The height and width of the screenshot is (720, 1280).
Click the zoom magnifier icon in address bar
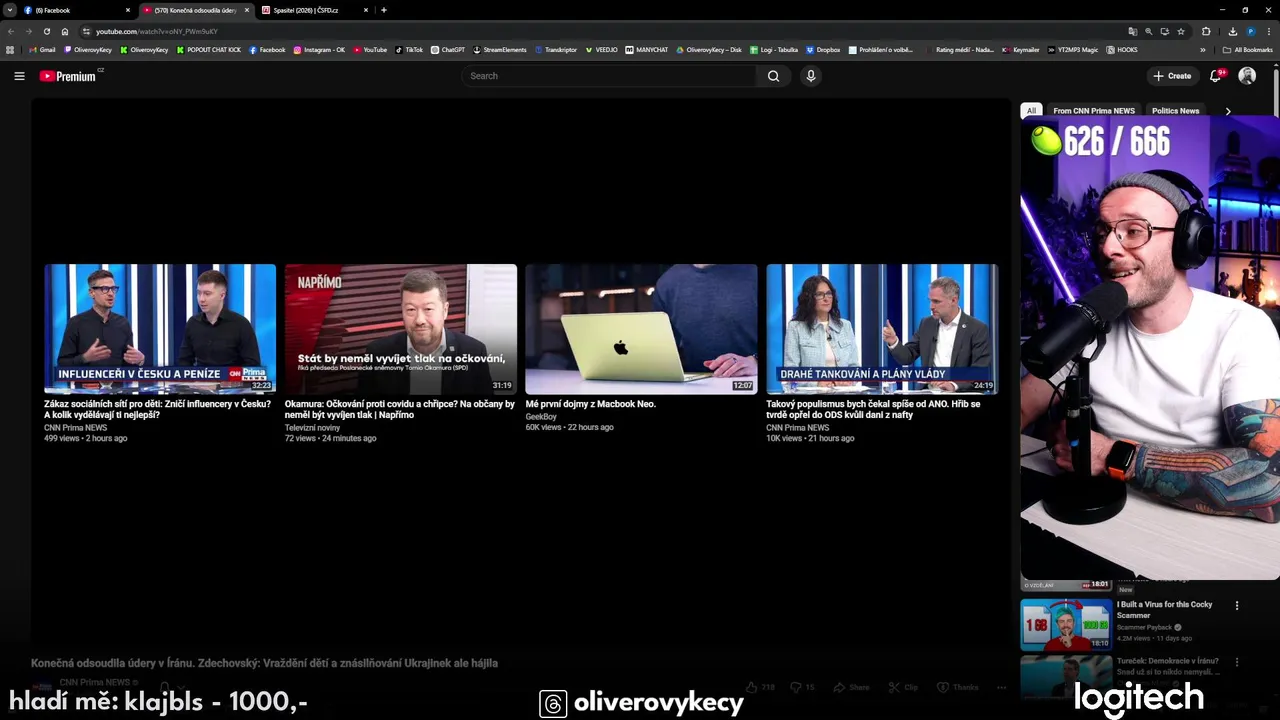[x=1148, y=31]
